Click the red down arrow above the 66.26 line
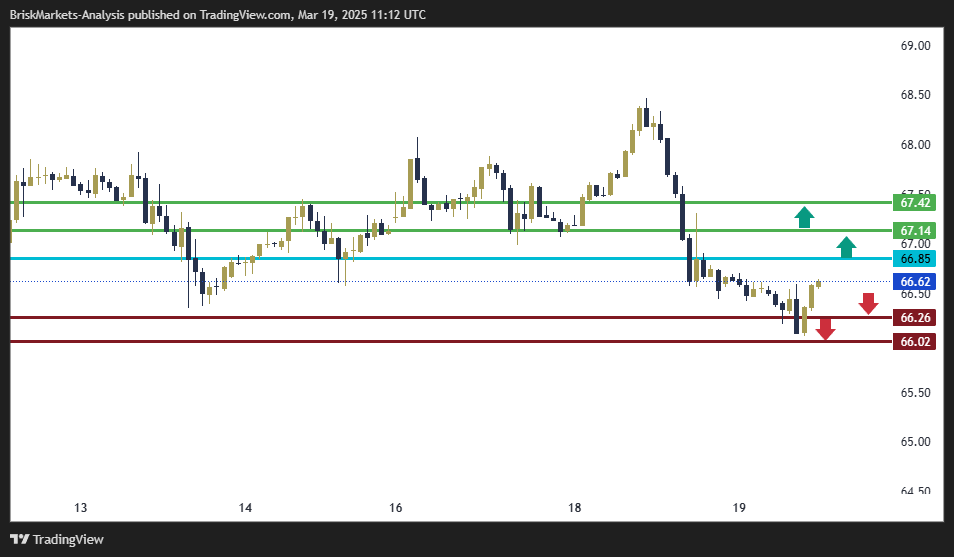This screenshot has width=954, height=557. click(868, 304)
